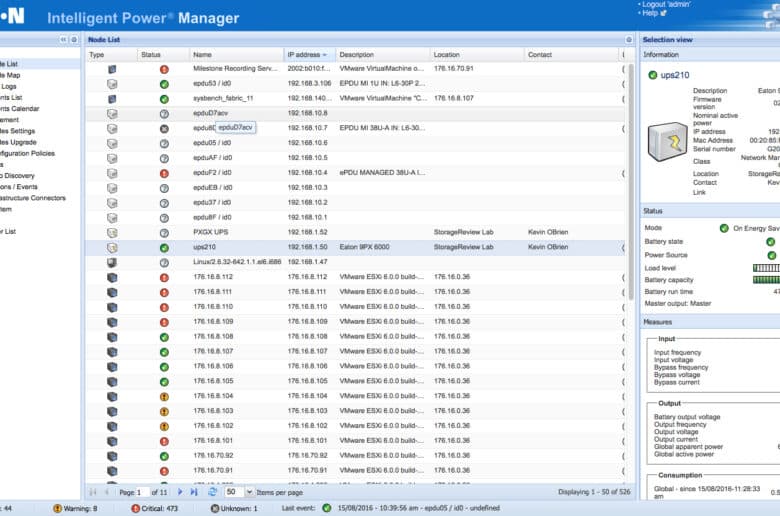Collapse the Status section header
Image resolution: width=780 pixels, height=516 pixels.
tap(710, 211)
